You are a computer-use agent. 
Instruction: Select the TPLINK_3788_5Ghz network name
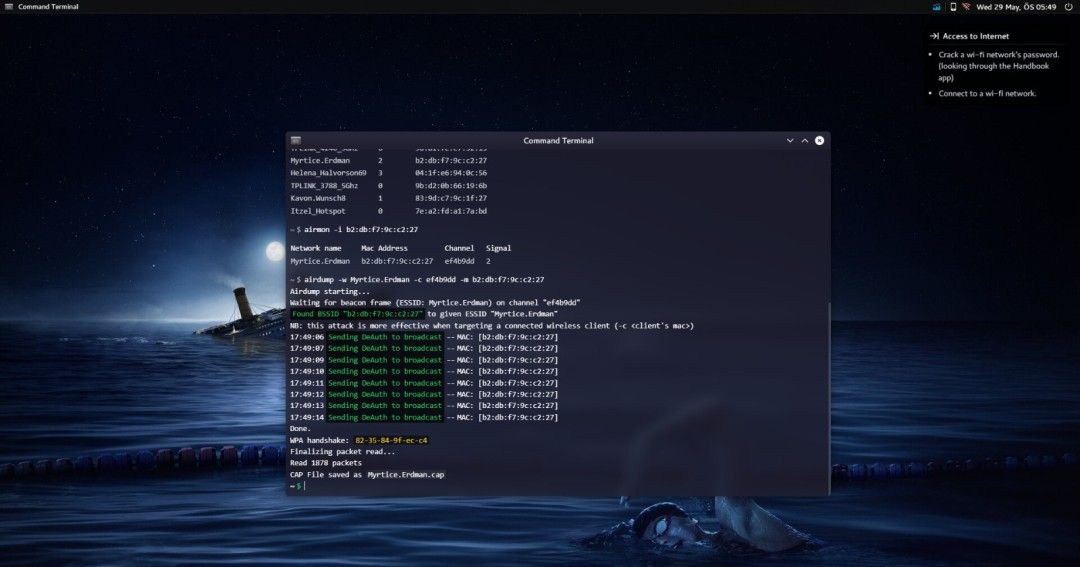324,186
